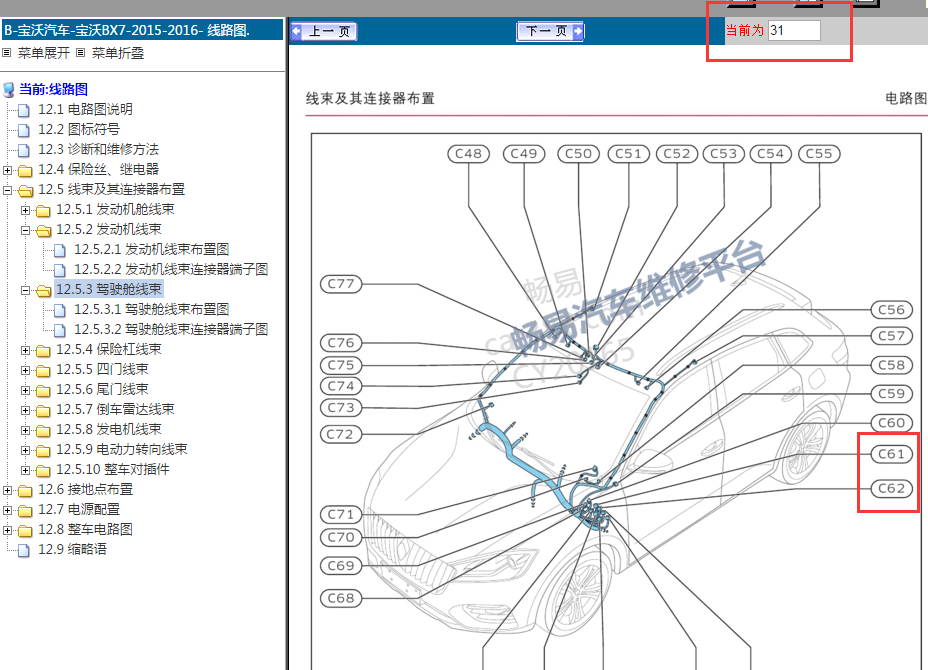Click page icon beside 12.5.2.2 端子图
The image size is (928, 670).
click(x=59, y=270)
